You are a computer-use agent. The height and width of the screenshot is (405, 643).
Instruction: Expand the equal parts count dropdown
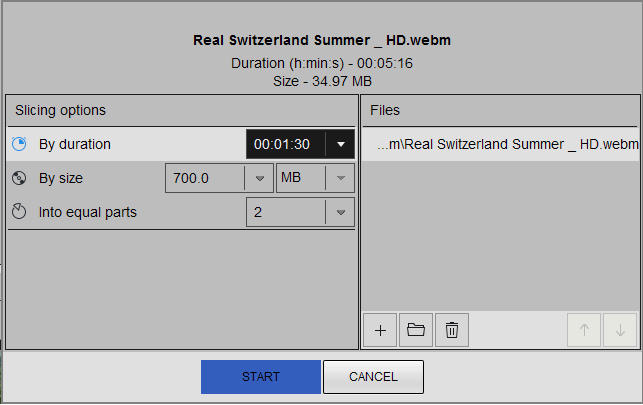tap(340, 212)
